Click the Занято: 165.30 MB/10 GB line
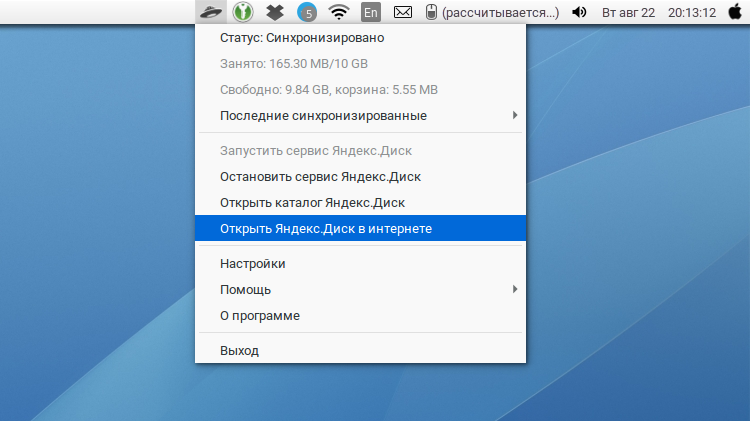 pyautogui.click(x=360, y=64)
